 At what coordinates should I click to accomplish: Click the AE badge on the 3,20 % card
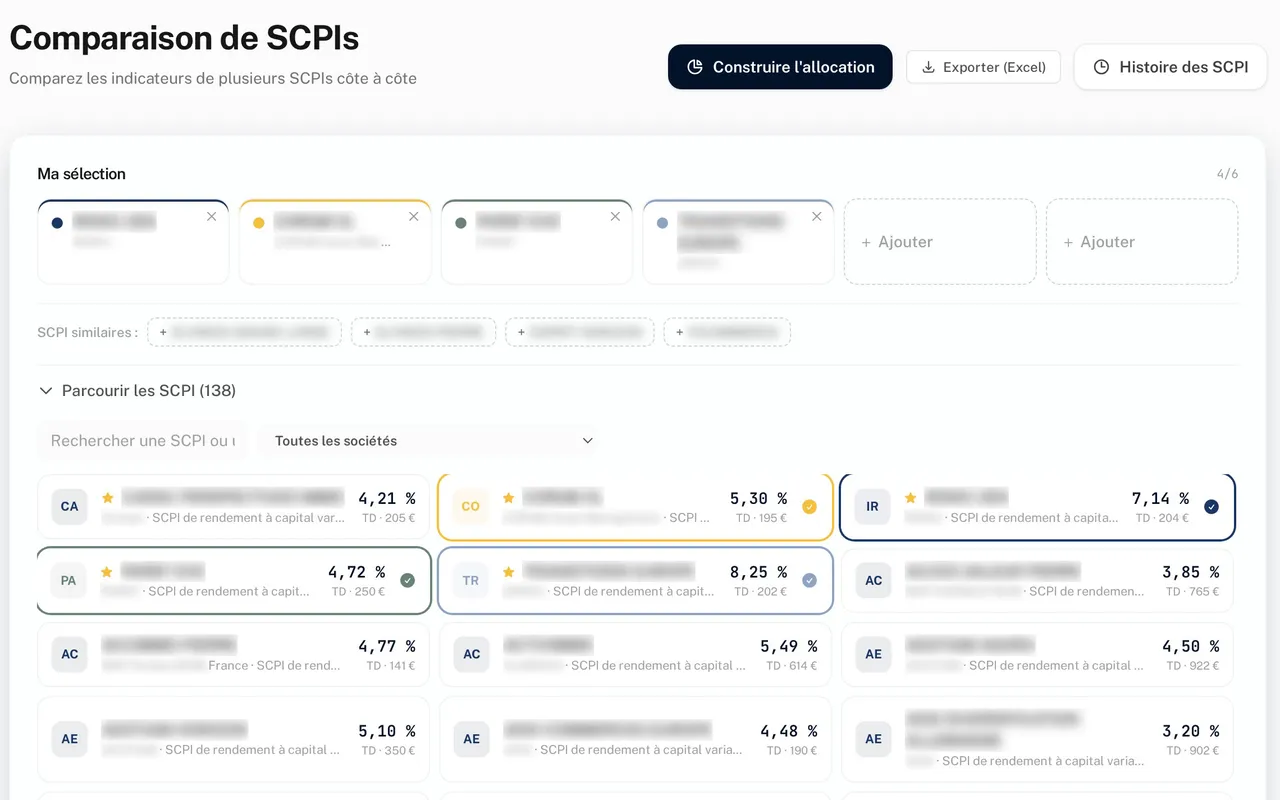tap(874, 739)
